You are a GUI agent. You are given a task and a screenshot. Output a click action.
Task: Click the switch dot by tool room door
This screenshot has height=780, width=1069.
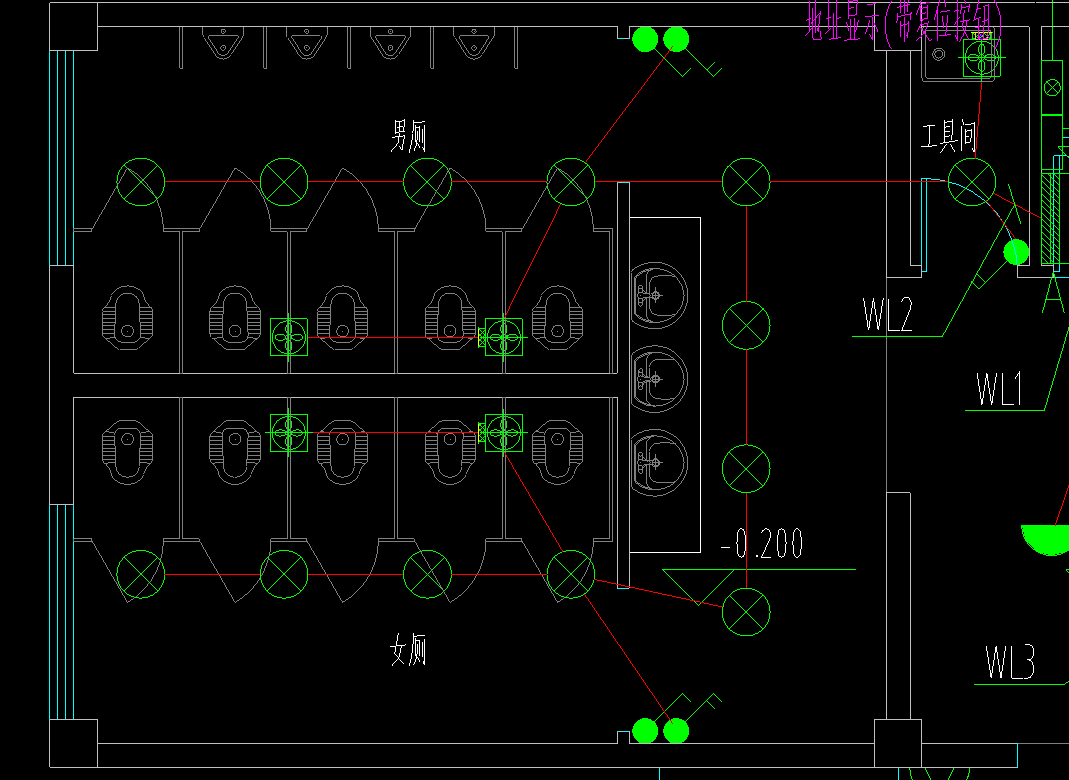(x=1017, y=252)
